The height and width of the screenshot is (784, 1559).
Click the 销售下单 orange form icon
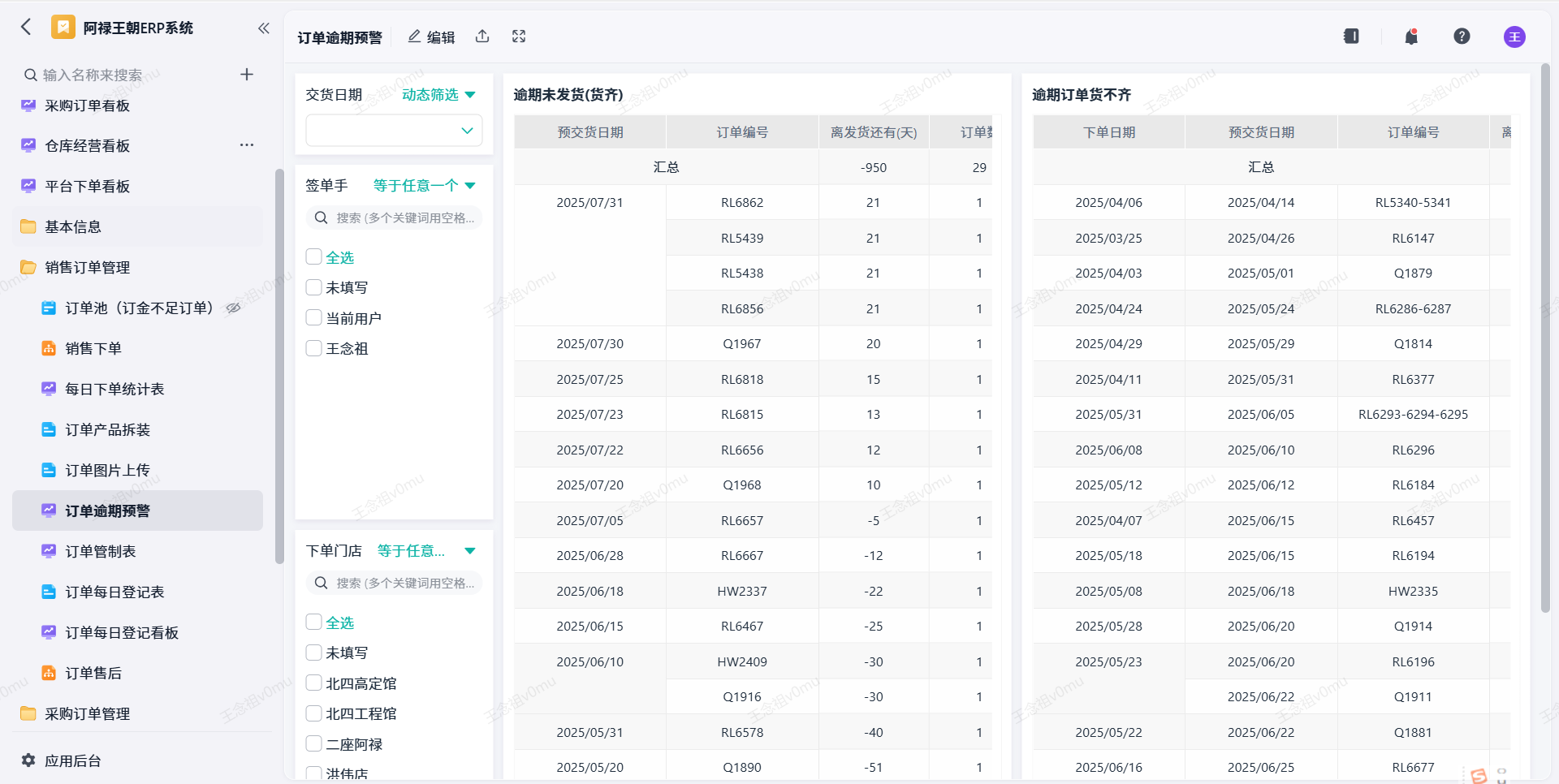point(49,348)
